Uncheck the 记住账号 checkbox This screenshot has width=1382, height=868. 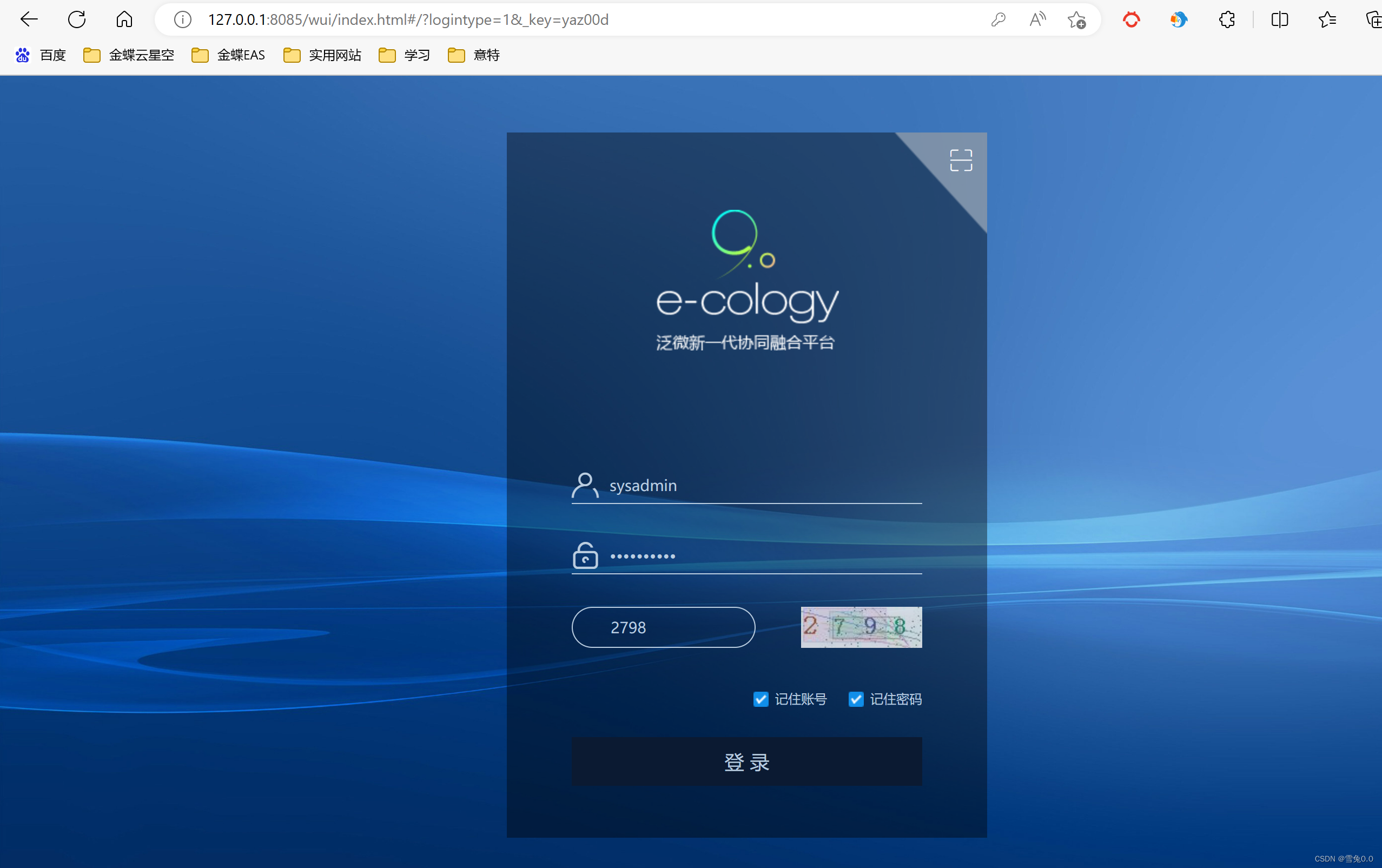pos(761,699)
